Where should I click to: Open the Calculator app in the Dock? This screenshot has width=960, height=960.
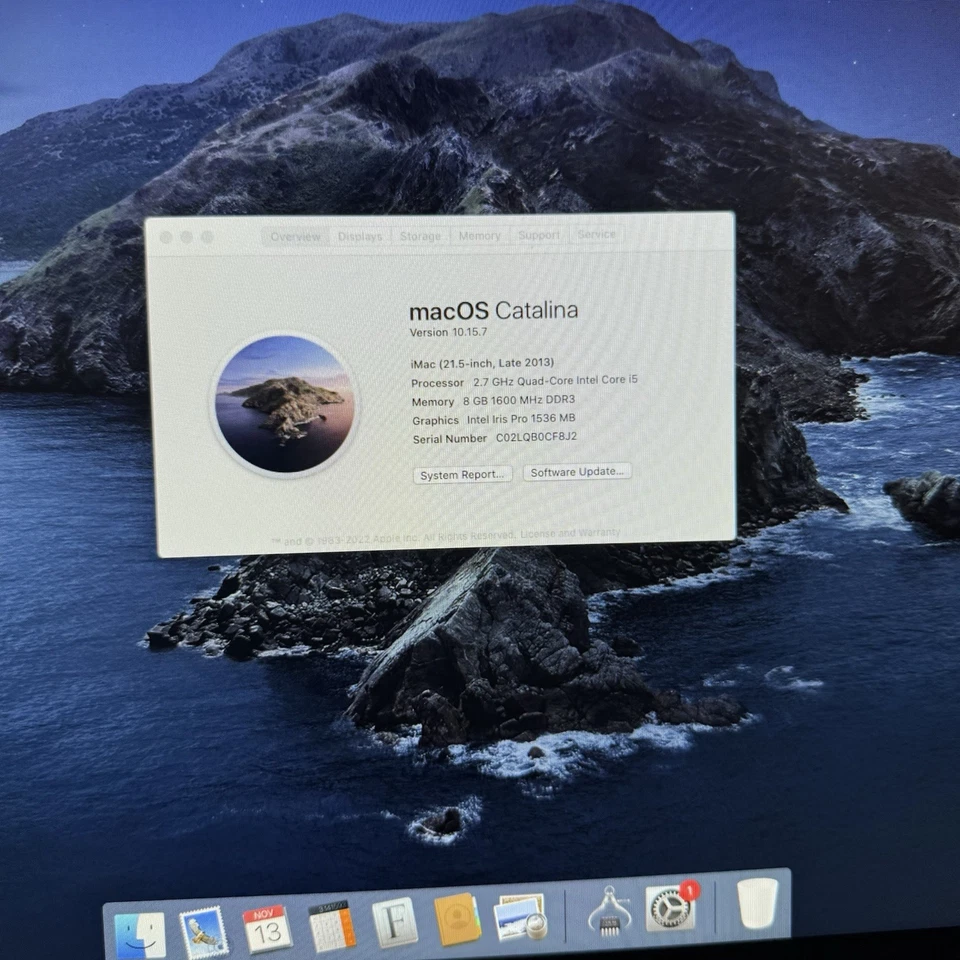tap(330, 926)
